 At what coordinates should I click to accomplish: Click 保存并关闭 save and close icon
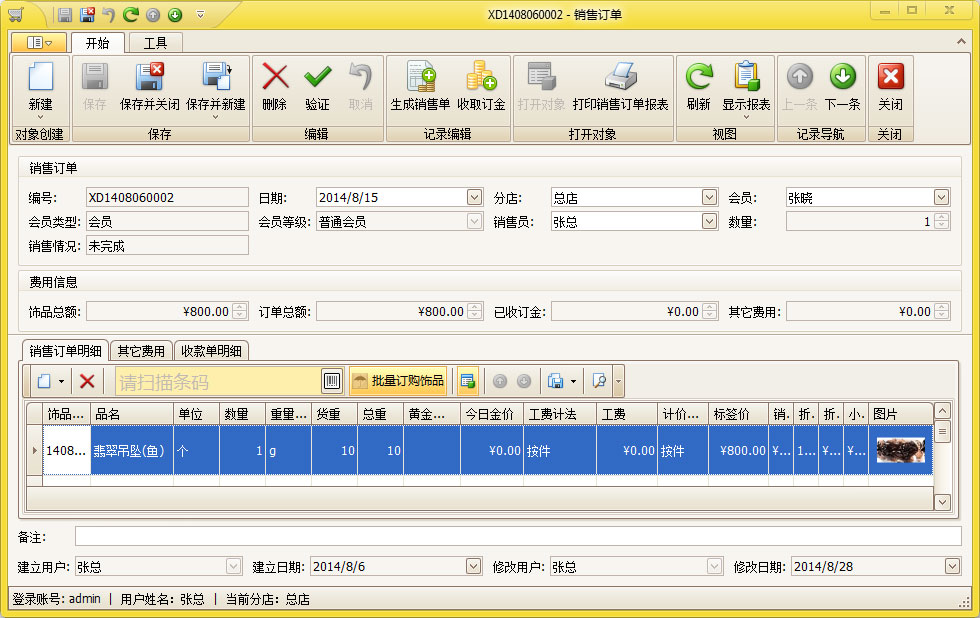click(149, 77)
